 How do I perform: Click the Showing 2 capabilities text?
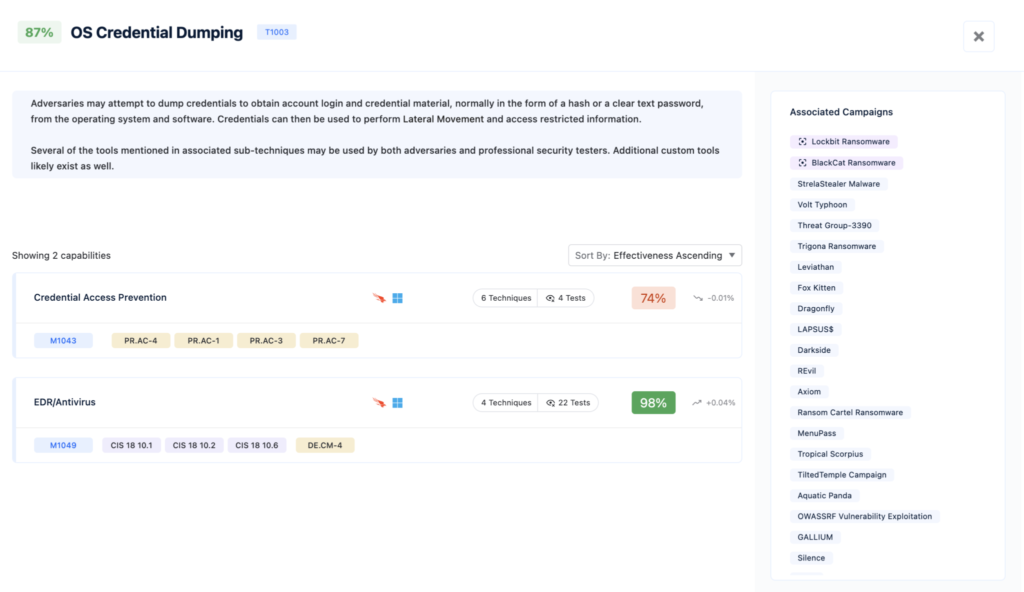click(61, 255)
